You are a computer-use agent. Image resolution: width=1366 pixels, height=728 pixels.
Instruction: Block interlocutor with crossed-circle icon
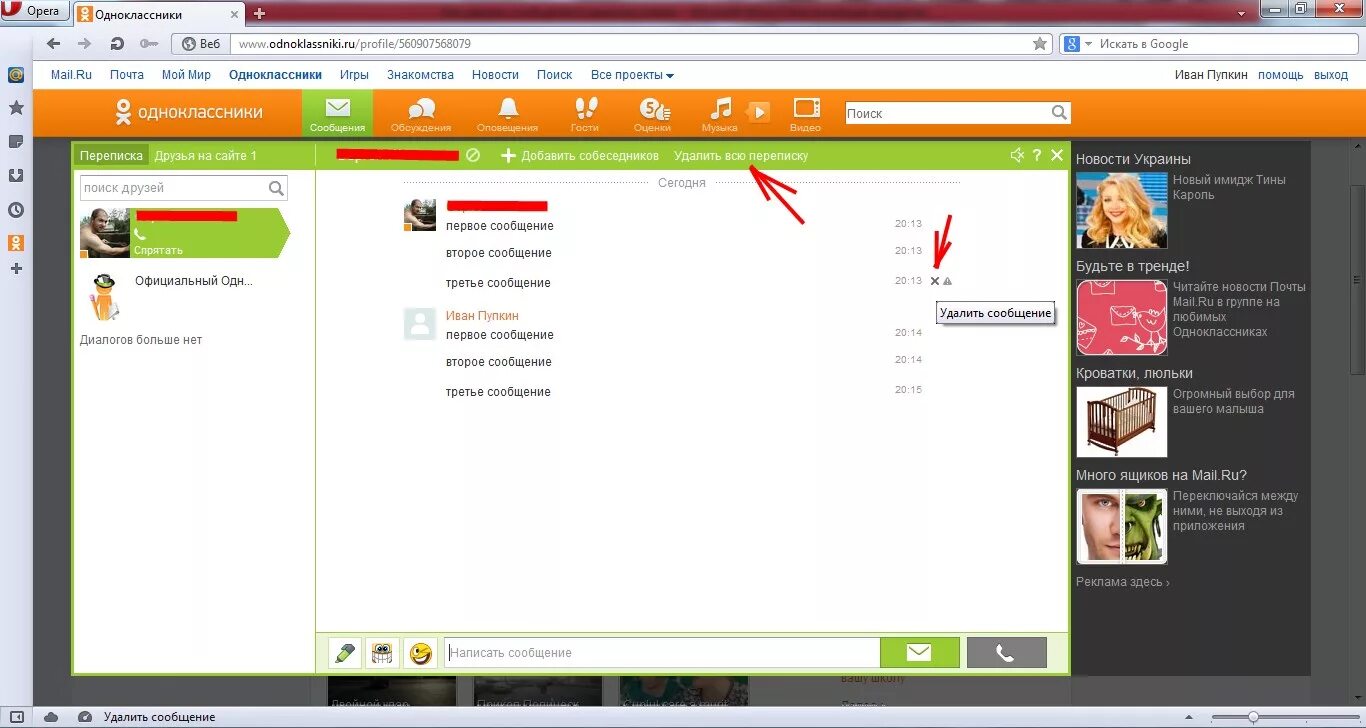tap(473, 155)
